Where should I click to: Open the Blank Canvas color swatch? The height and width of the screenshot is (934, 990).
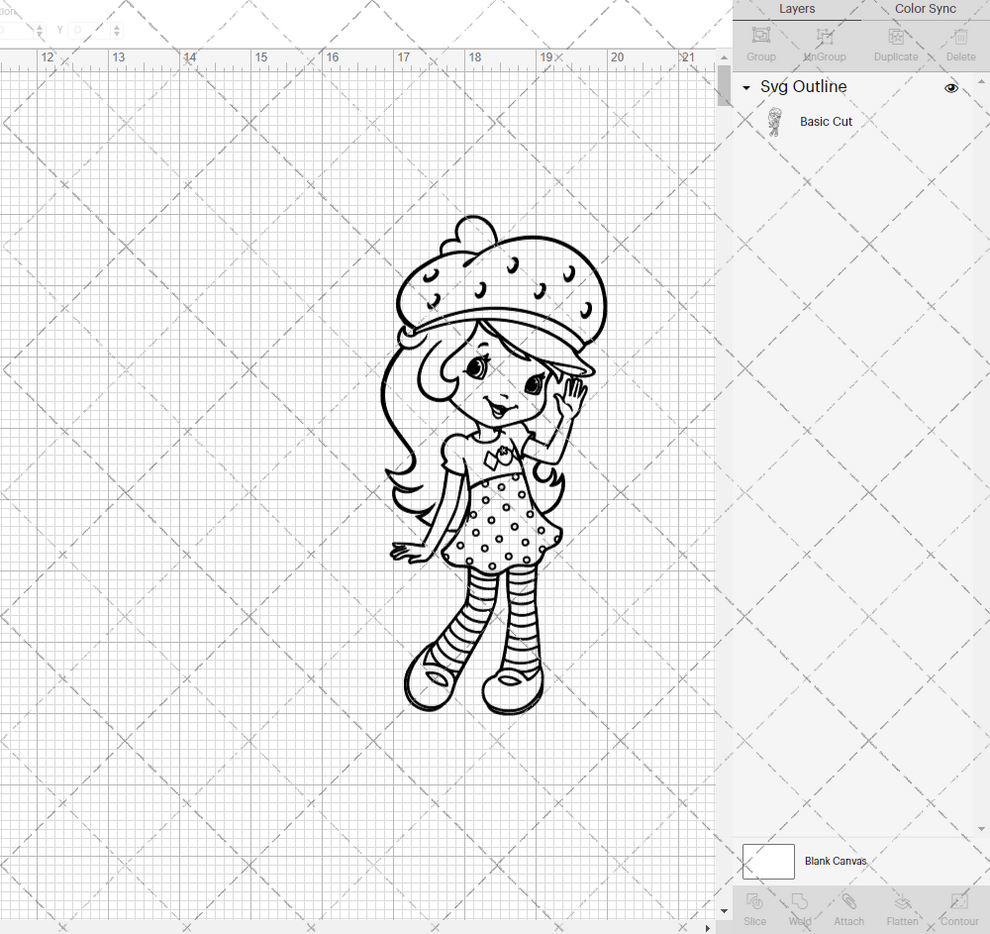768,861
